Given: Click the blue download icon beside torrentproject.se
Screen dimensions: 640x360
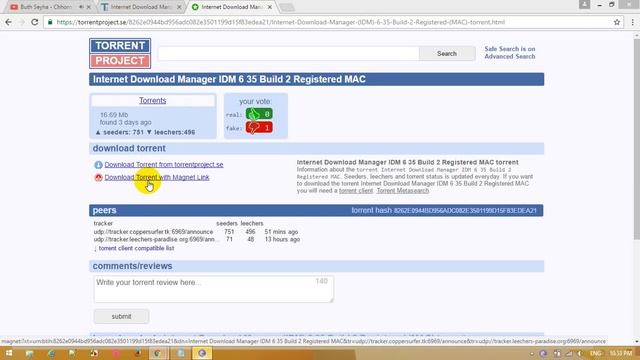Looking at the screenshot, I should click(98, 165).
